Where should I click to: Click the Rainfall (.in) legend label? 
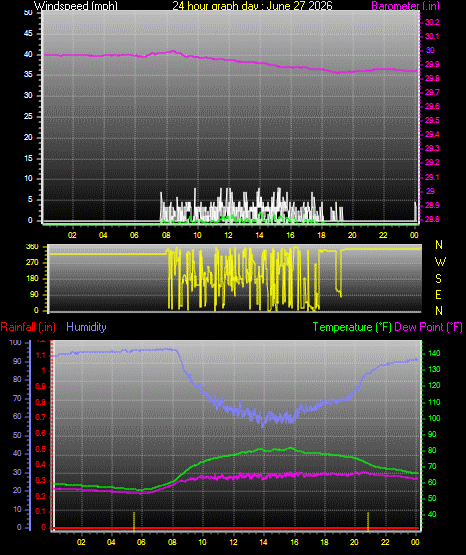[x=28, y=327]
